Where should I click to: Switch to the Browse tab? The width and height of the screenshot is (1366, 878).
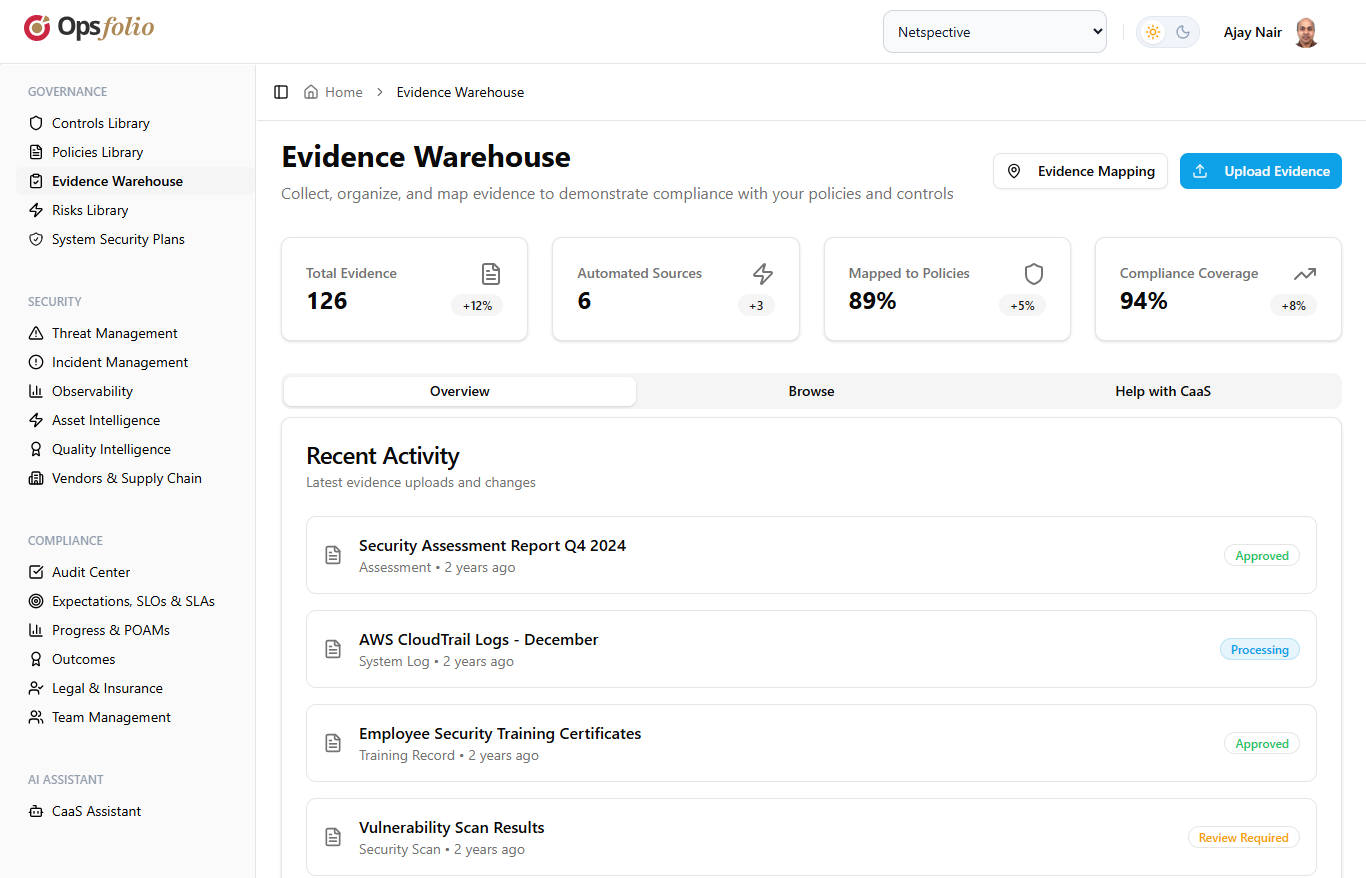(811, 391)
